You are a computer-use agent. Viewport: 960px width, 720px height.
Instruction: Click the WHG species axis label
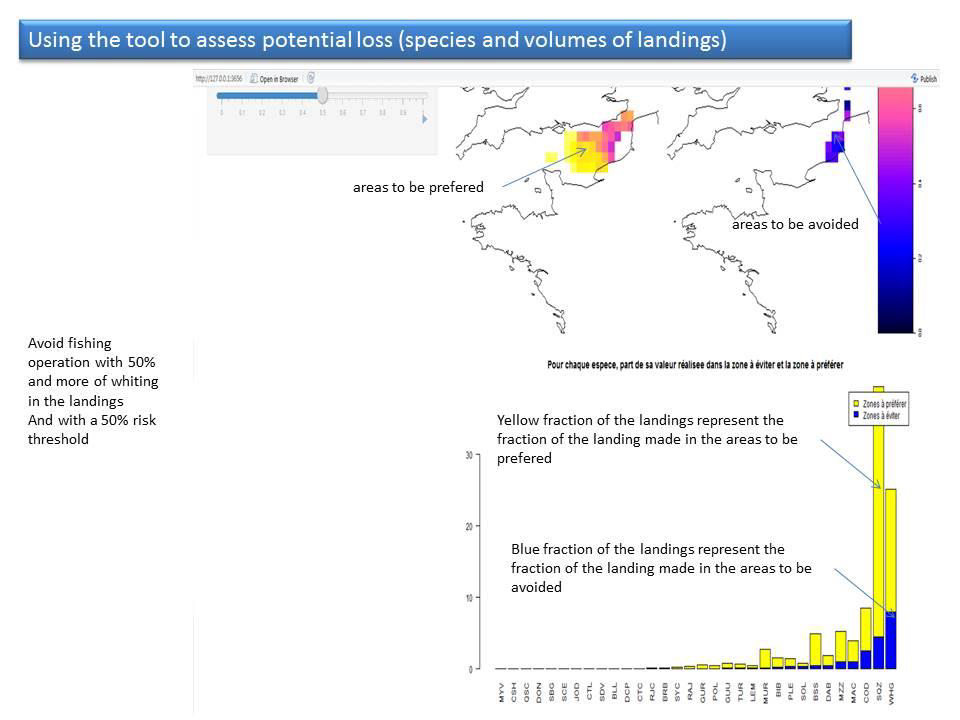tap(891, 692)
